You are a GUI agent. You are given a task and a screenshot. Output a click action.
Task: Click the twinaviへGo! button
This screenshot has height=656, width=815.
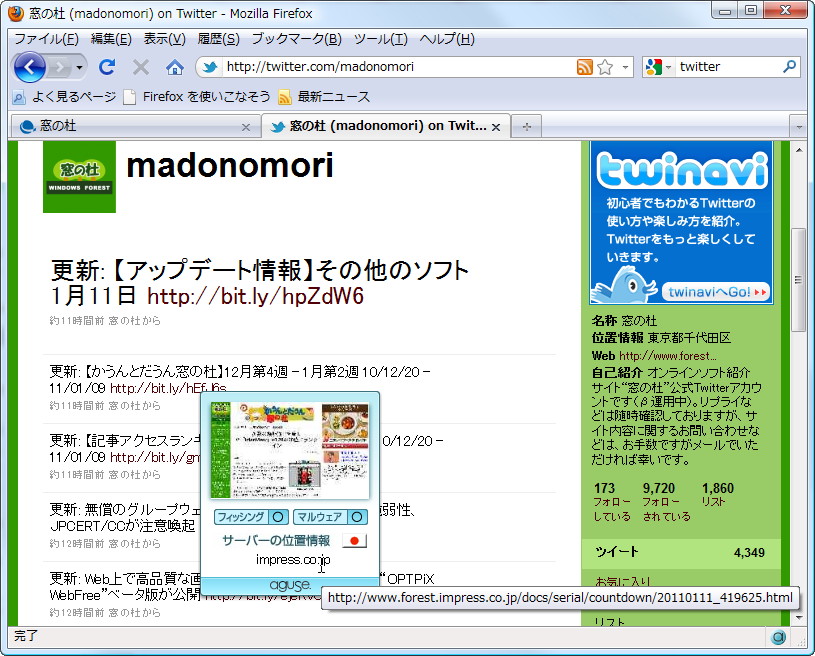718,292
